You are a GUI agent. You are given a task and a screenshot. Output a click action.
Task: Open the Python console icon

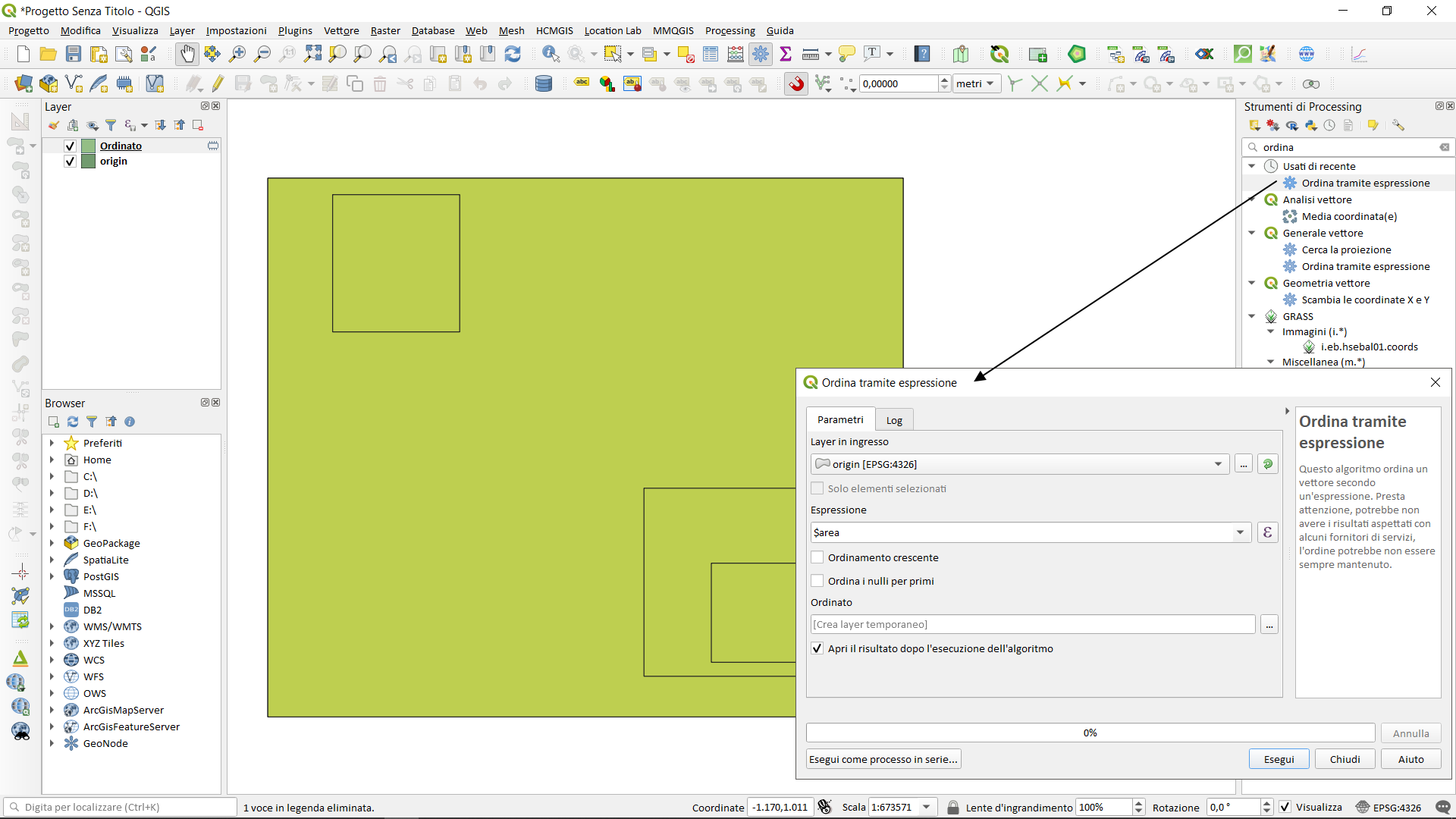[x=1310, y=125]
